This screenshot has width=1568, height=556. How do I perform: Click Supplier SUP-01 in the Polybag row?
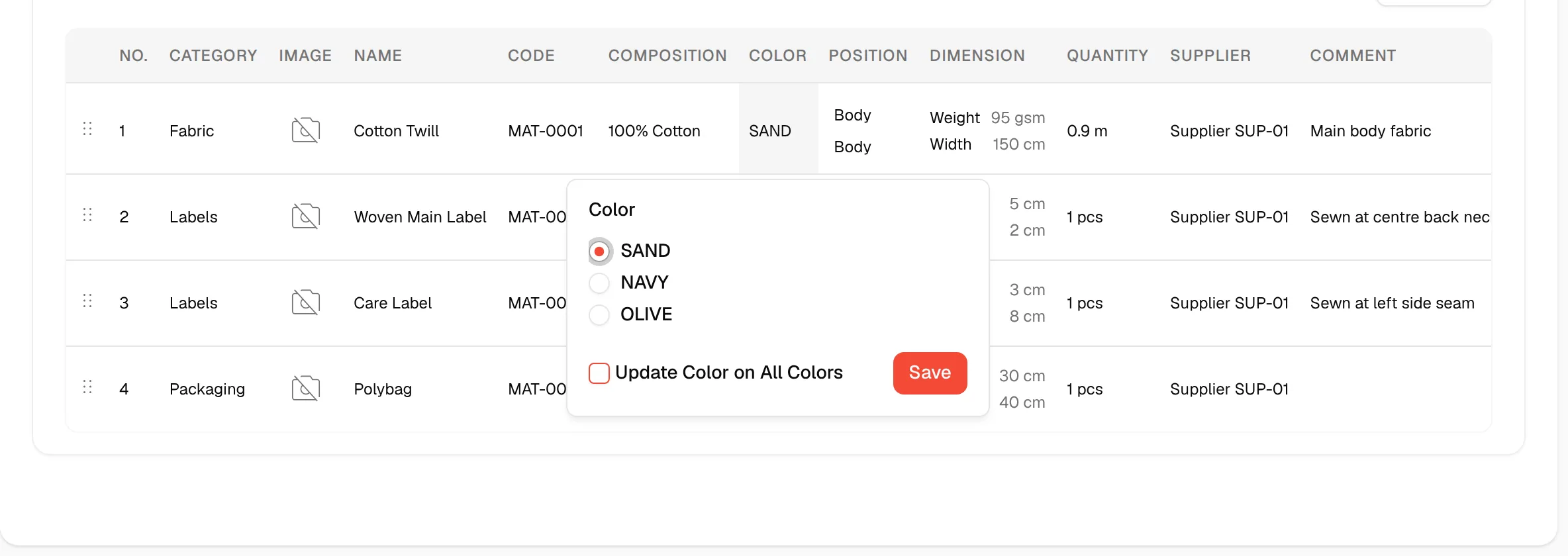point(1230,389)
